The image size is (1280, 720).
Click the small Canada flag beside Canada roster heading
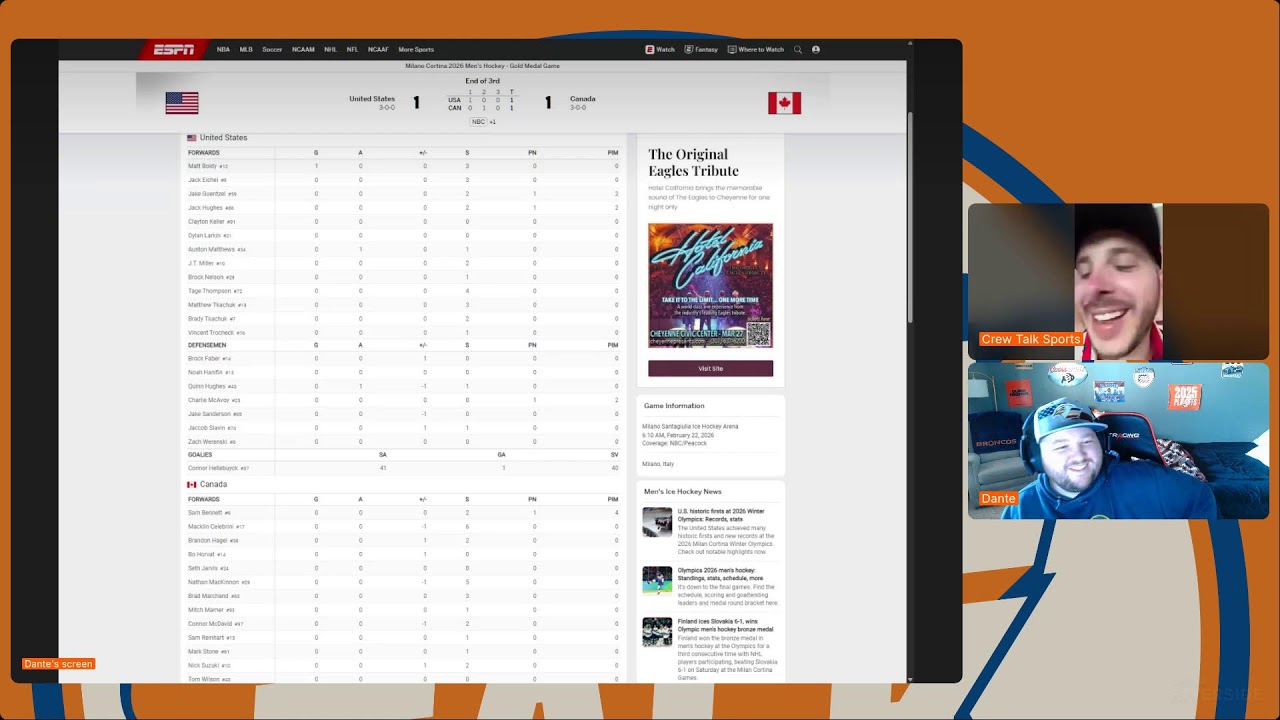(x=191, y=485)
